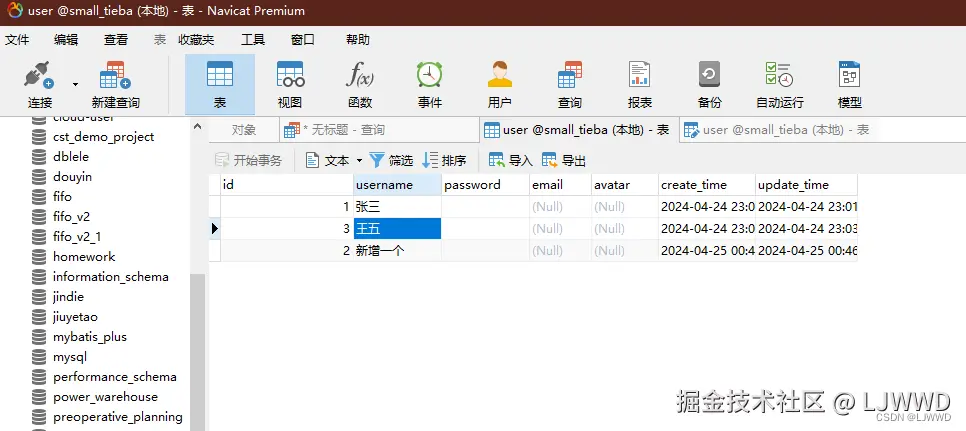Click the update_time column header

point(806,185)
